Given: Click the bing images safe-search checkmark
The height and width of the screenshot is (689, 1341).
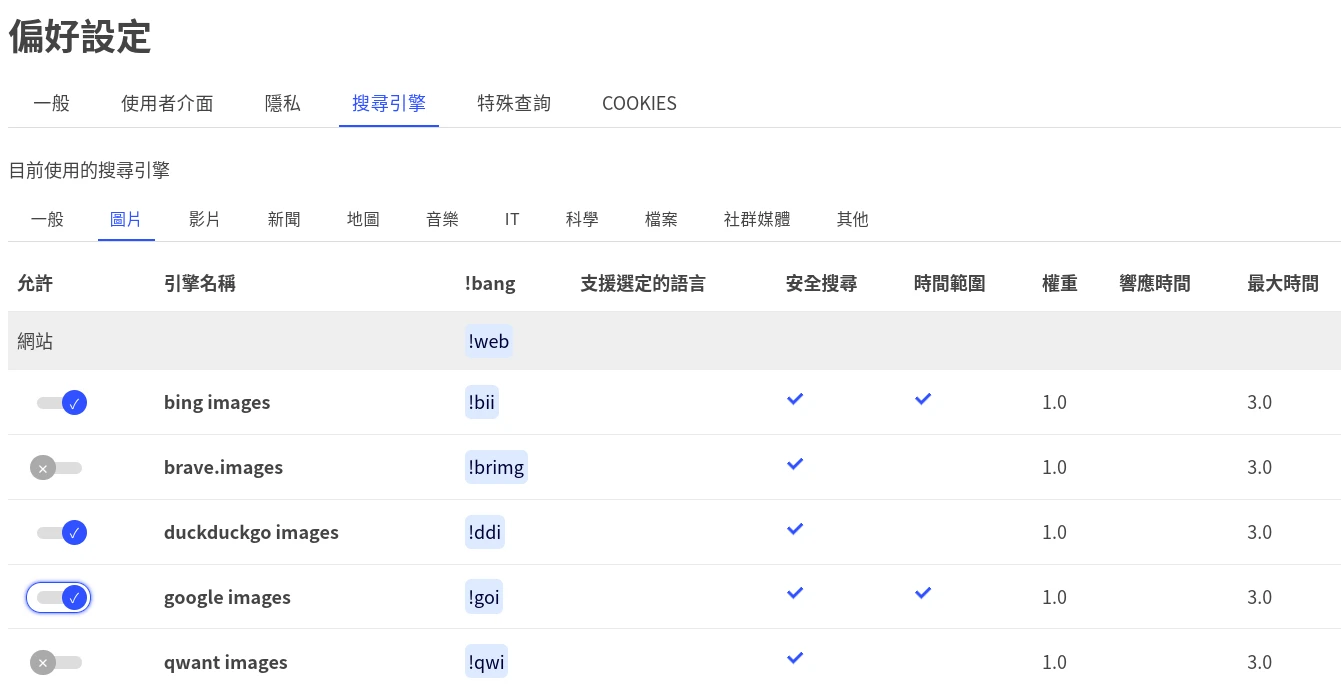Looking at the screenshot, I should click(x=795, y=399).
